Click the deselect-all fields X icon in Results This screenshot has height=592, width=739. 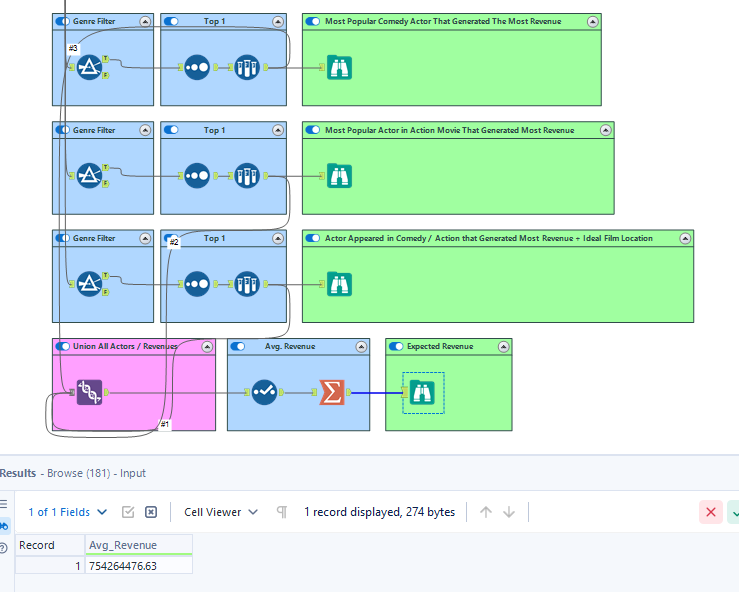[x=151, y=512]
